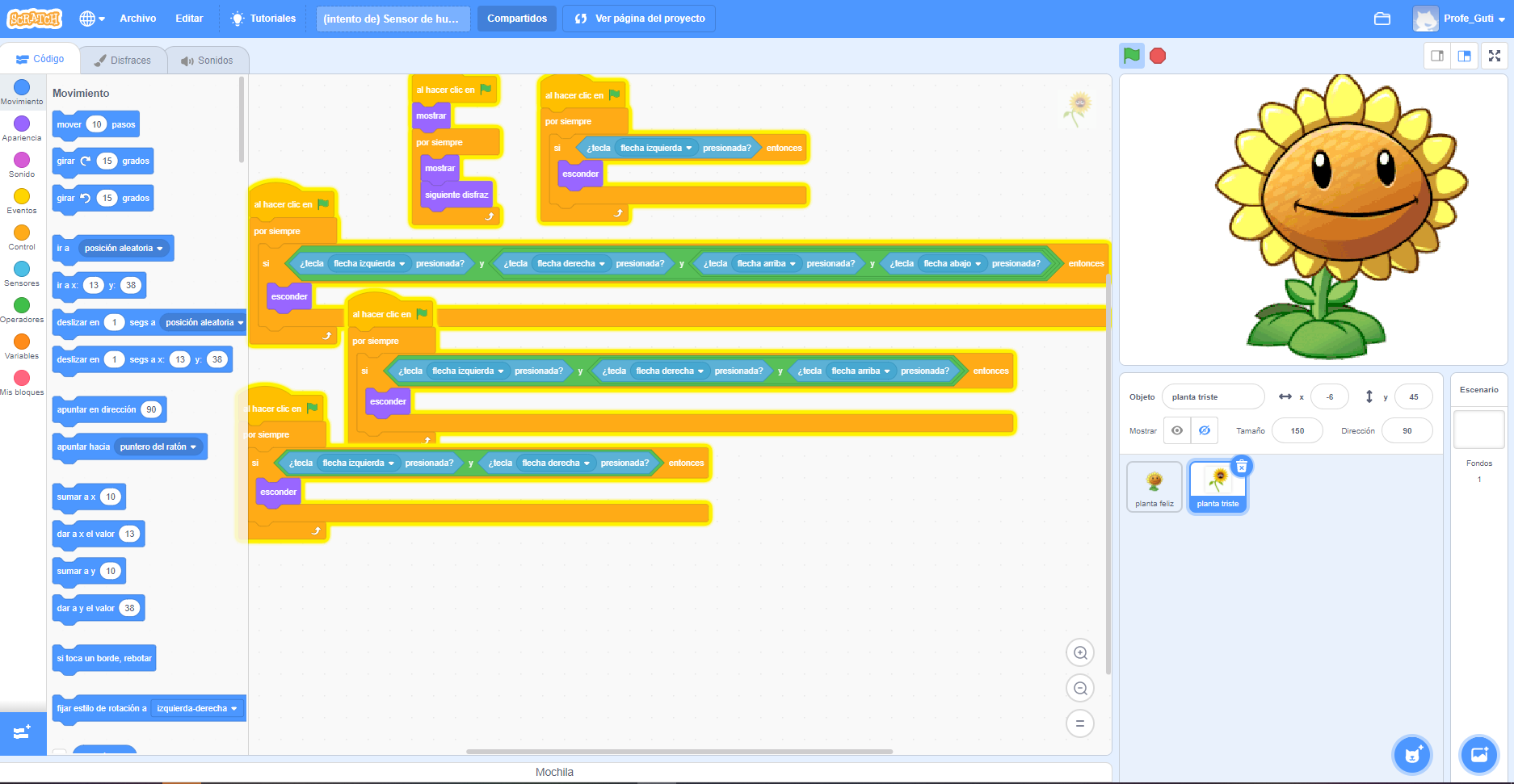Edit the project title field
Screen dimensions: 1514x784
(393, 19)
